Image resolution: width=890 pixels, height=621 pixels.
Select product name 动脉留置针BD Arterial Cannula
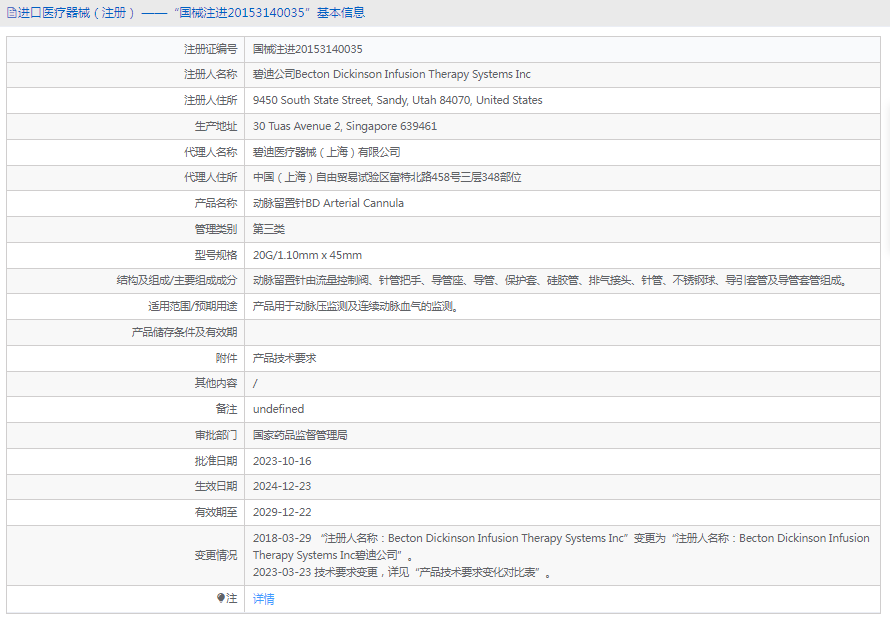pyautogui.click(x=328, y=203)
